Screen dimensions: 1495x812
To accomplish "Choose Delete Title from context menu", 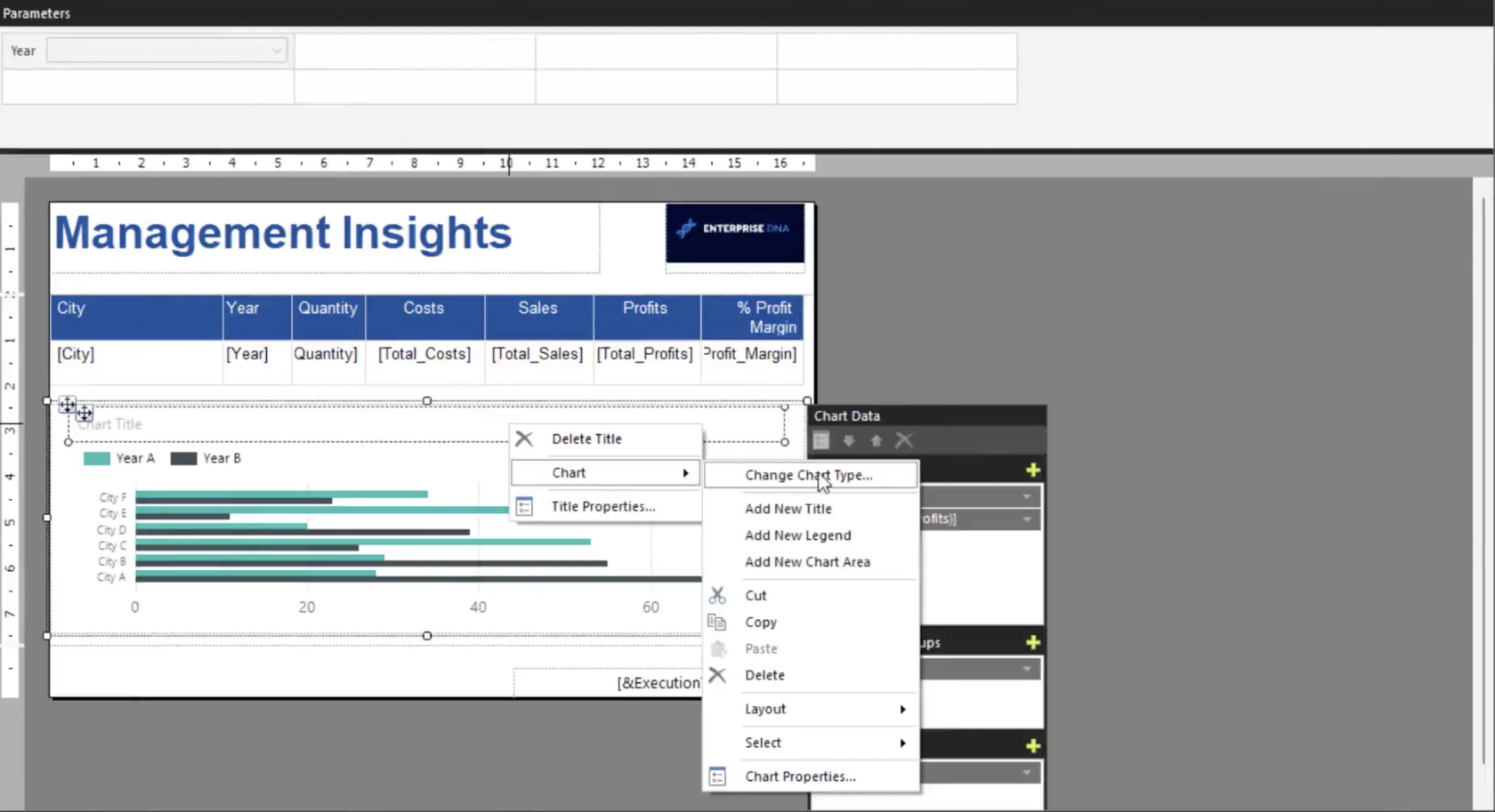I will 605,438.
